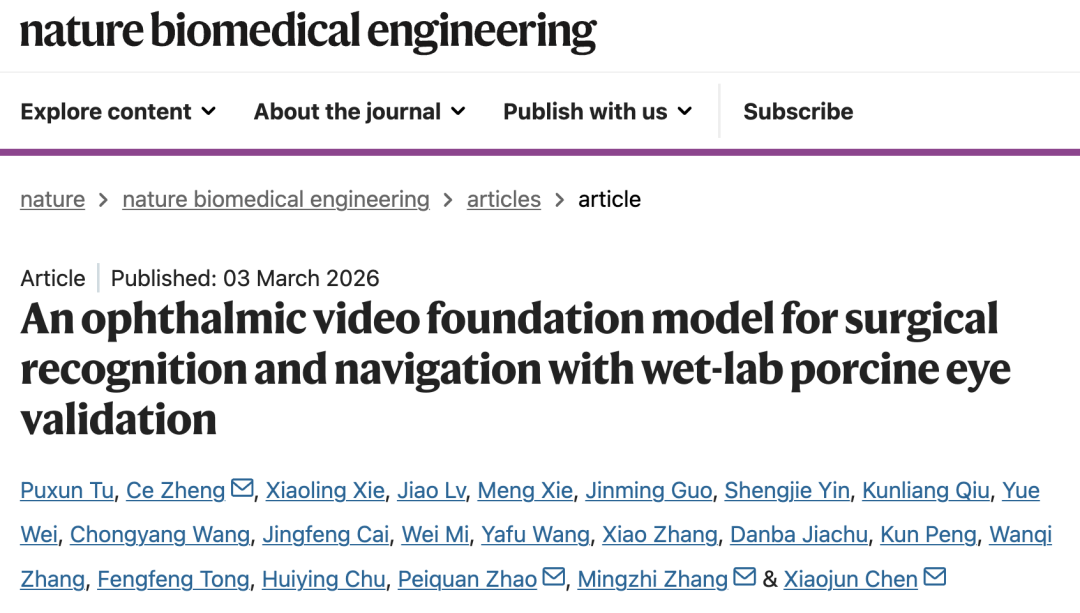Screen dimensions: 1080x613
Task: Click author Danba Jiachu link
Action: tap(799, 534)
